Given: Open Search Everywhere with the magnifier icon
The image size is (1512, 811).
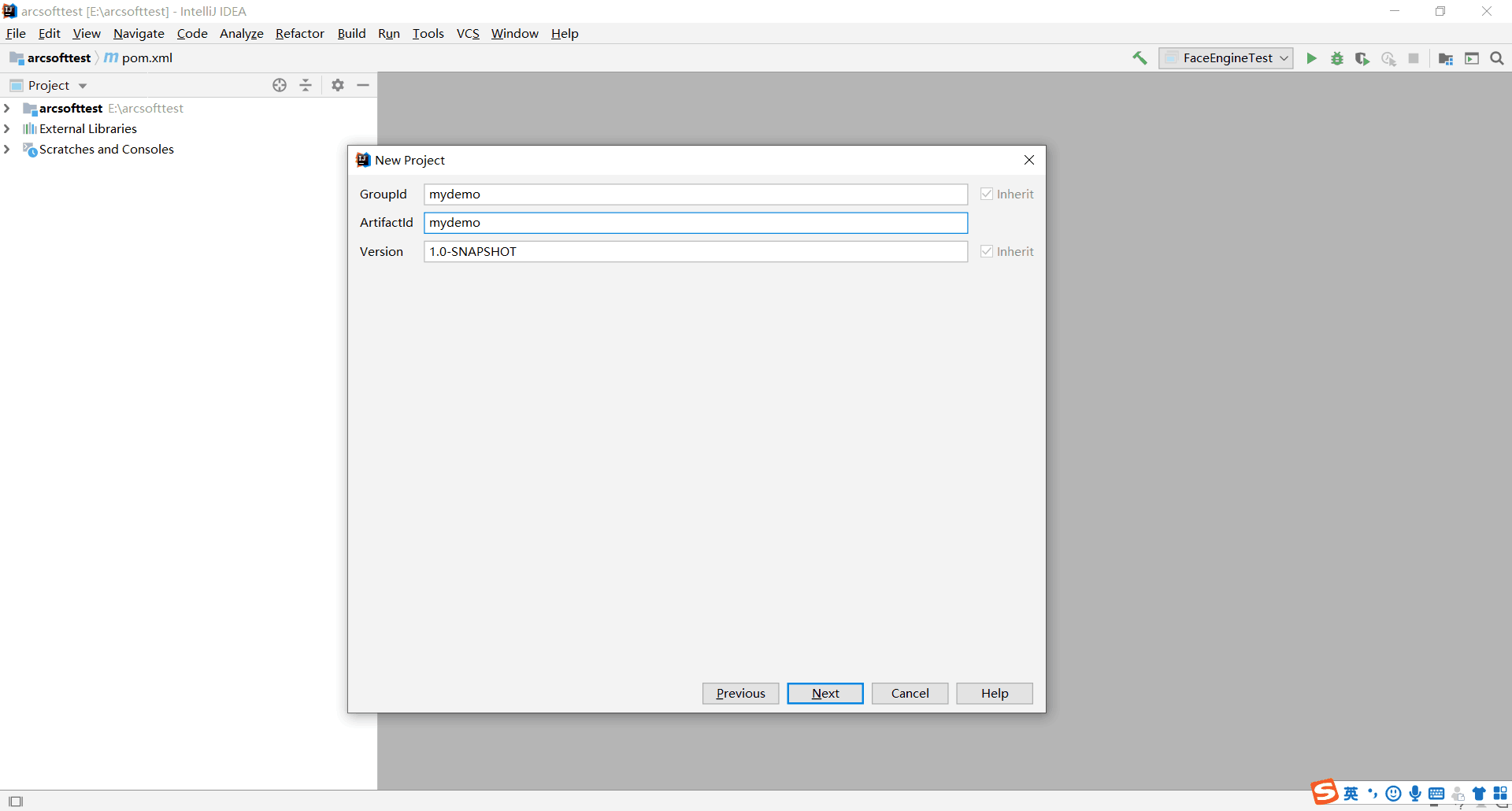Looking at the screenshot, I should point(1497,58).
